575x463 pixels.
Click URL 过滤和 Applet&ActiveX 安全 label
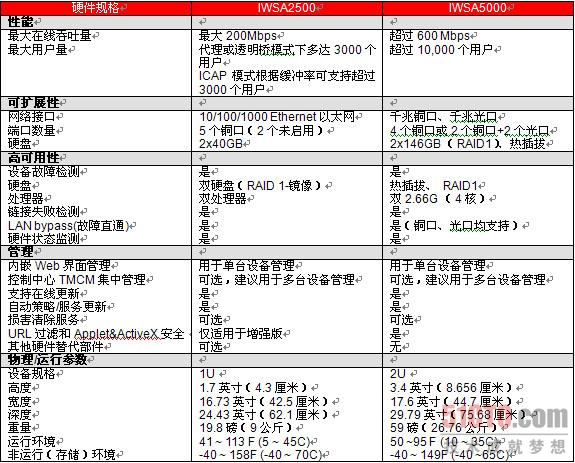click(96, 334)
